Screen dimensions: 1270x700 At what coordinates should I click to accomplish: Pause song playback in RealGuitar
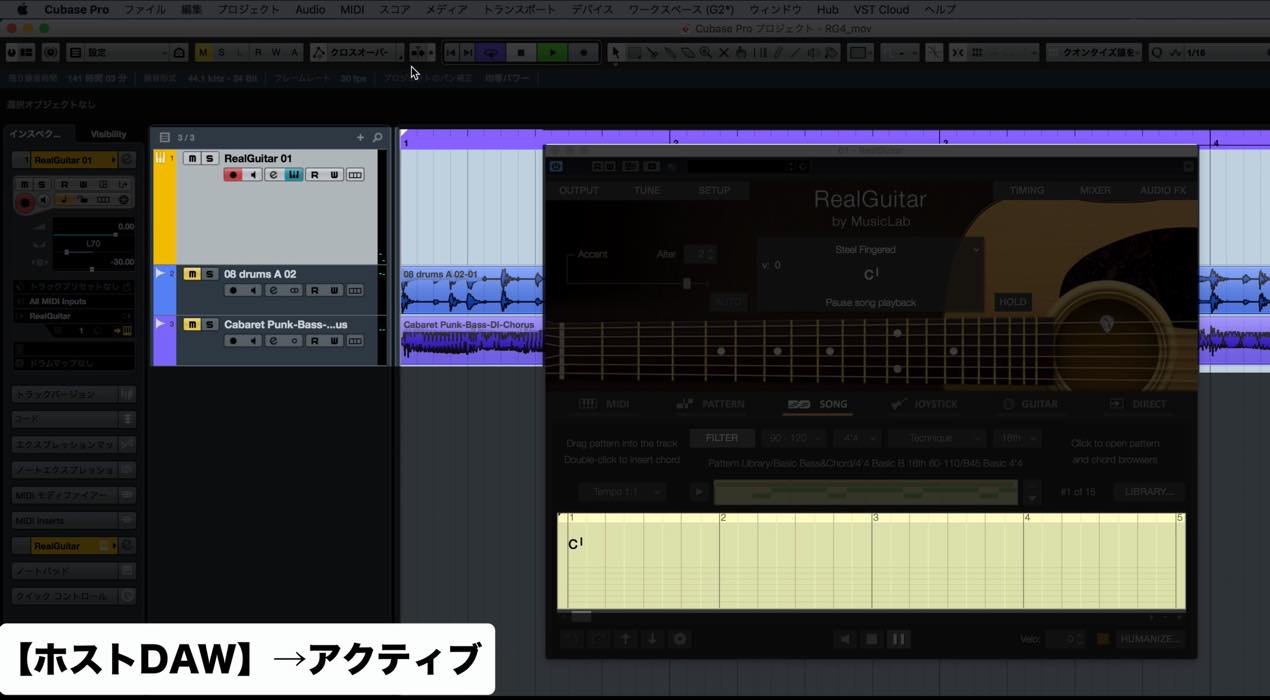(x=898, y=639)
